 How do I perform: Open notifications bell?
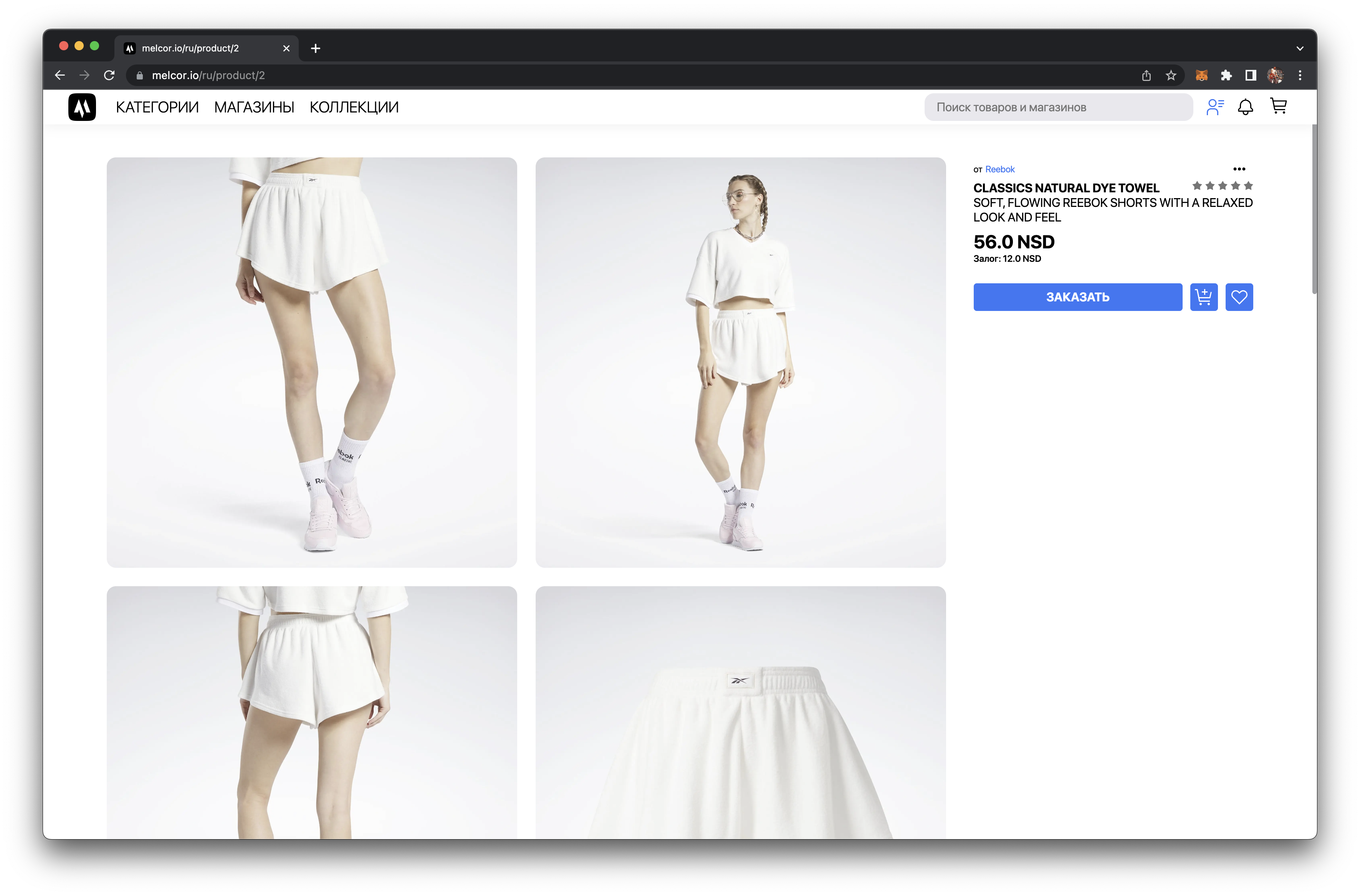[x=1246, y=107]
